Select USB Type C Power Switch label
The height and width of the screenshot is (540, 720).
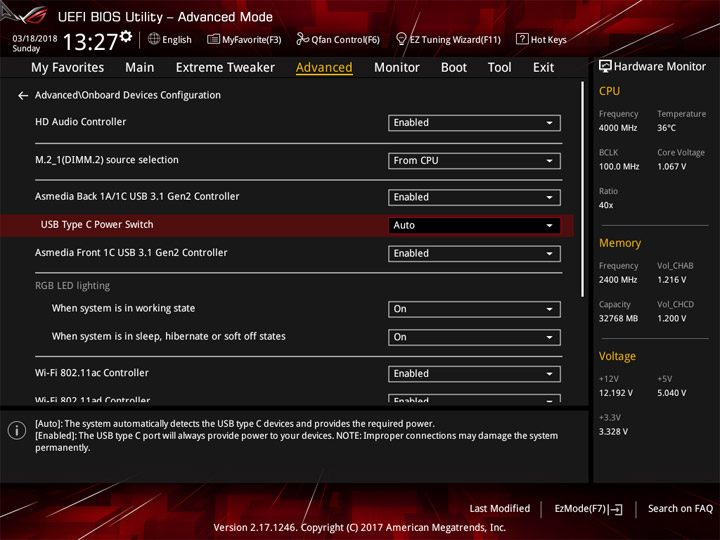[97, 225]
